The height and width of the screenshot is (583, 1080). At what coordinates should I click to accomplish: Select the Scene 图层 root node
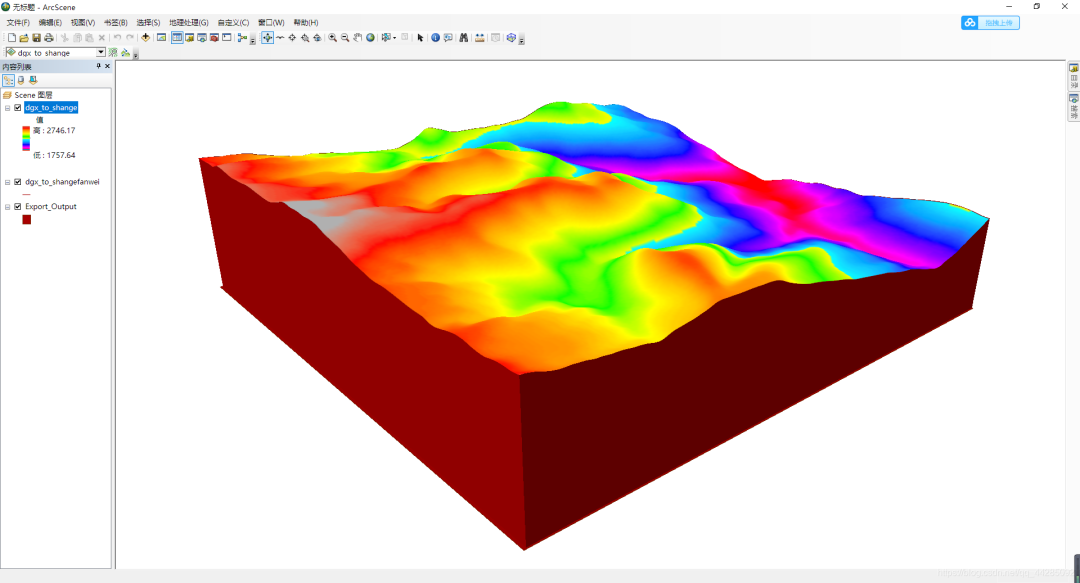tap(33, 95)
